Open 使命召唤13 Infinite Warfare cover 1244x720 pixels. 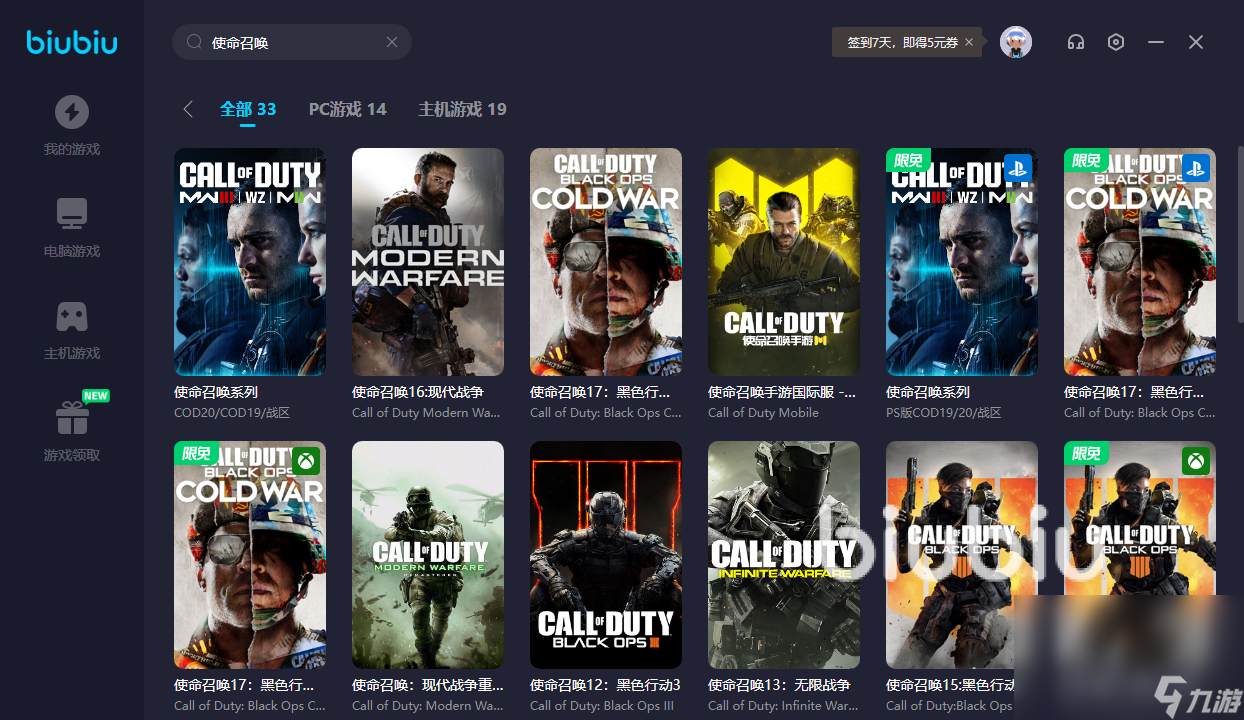(x=784, y=555)
